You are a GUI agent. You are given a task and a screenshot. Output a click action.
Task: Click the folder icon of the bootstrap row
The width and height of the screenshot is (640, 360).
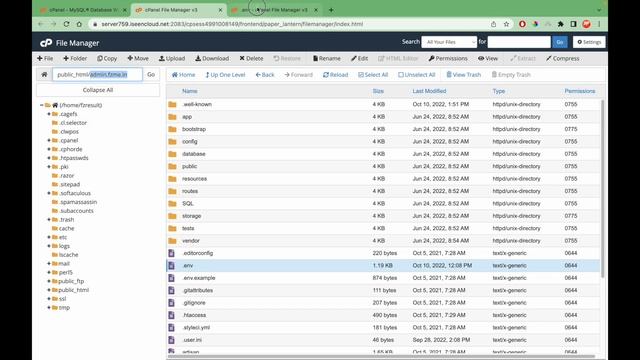point(172,129)
